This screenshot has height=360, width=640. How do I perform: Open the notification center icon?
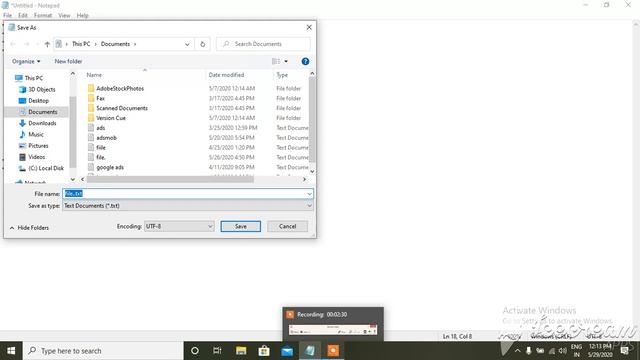pos(624,351)
